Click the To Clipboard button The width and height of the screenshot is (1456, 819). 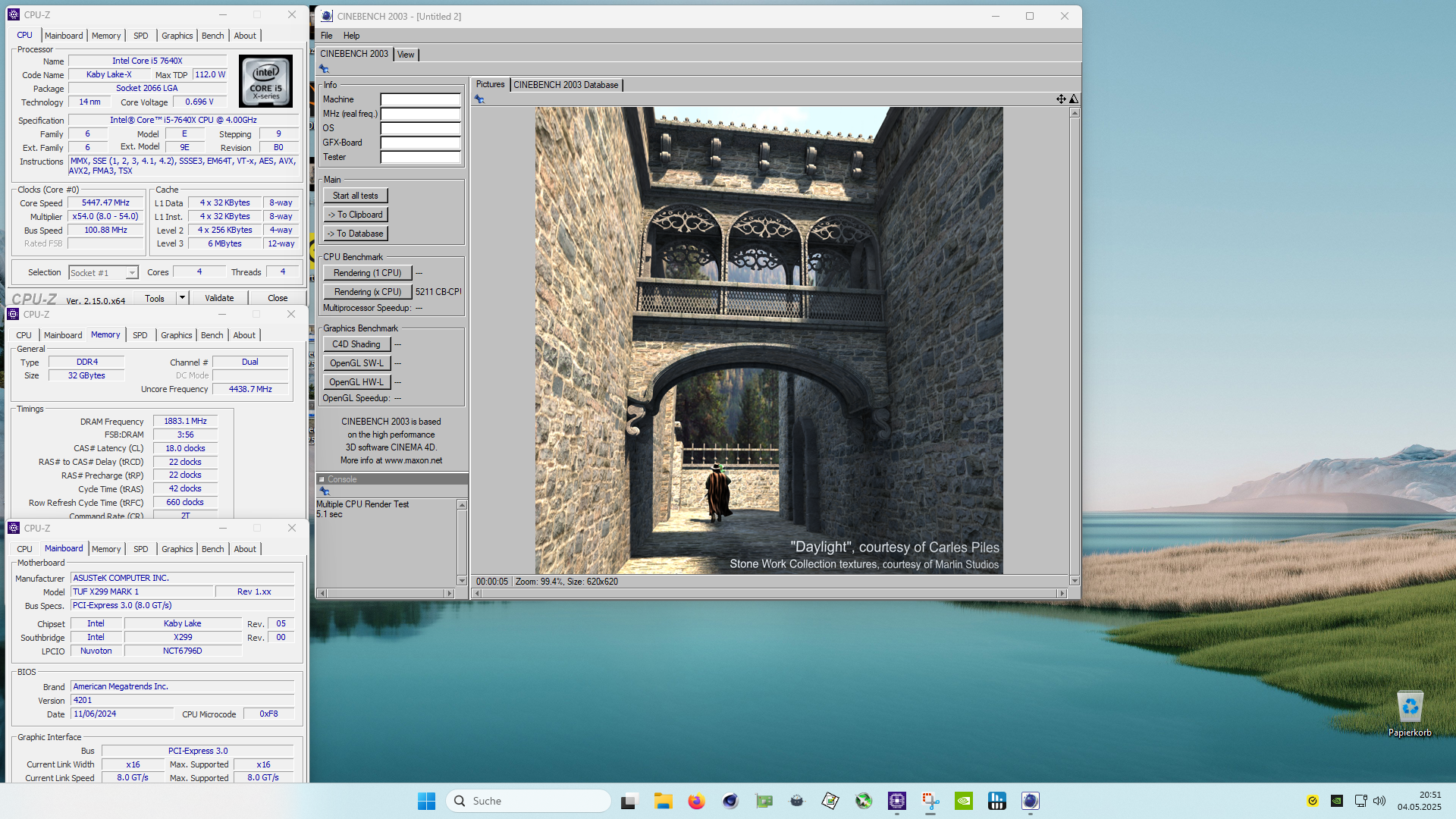(x=355, y=215)
